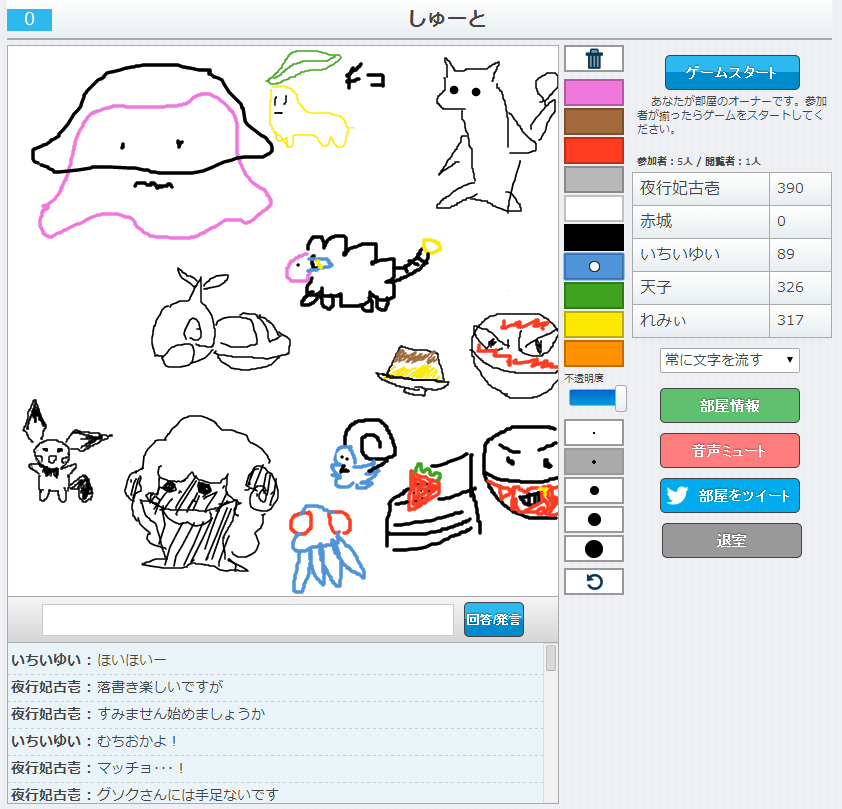The image size is (842, 809).
Task: Click the 回答/発言 submit button
Action: click(493, 619)
